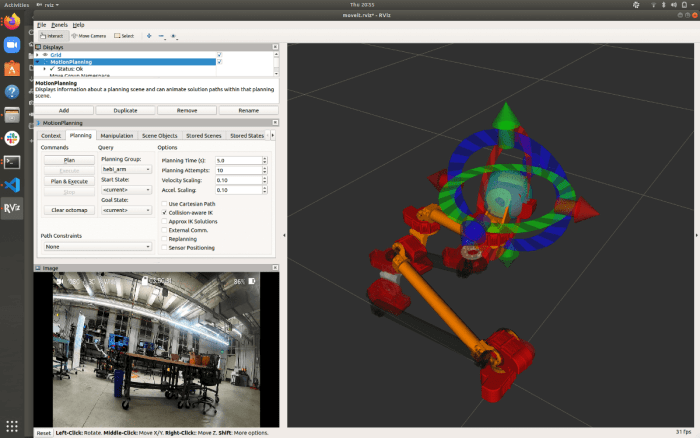Open Ubuntu Software from the dock

12,68
